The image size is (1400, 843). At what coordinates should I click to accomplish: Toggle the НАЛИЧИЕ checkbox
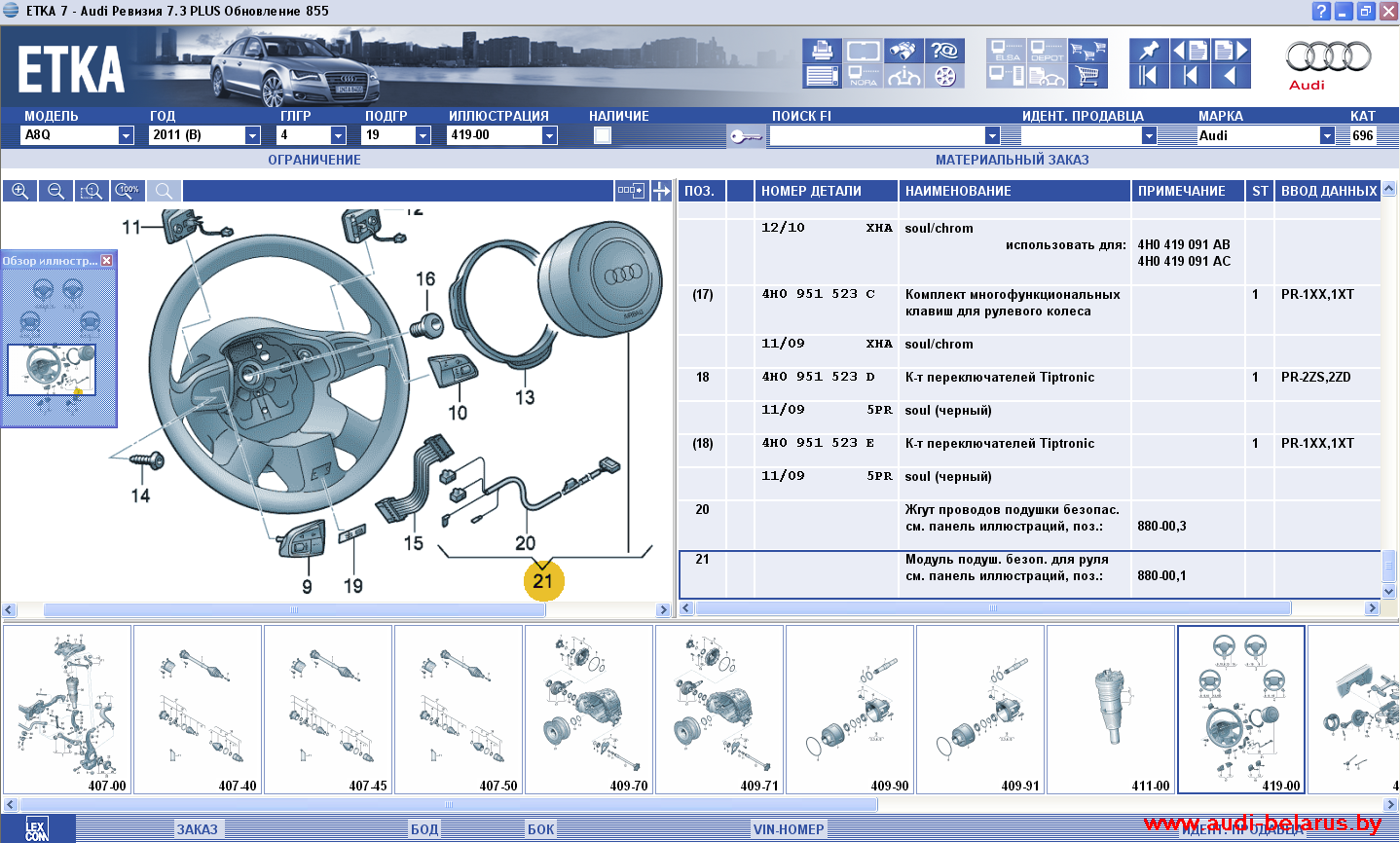603,135
